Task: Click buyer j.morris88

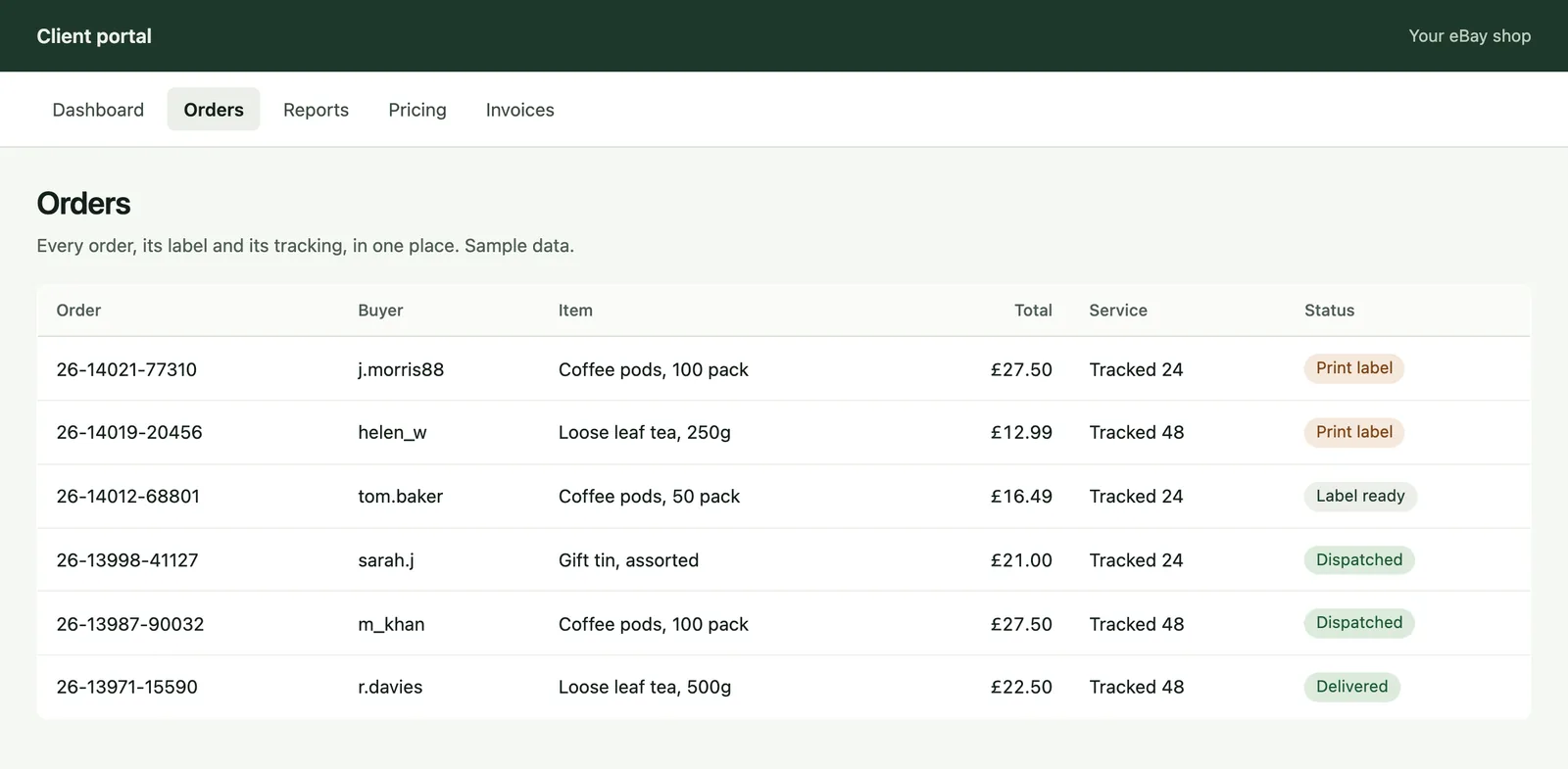Action: point(401,369)
